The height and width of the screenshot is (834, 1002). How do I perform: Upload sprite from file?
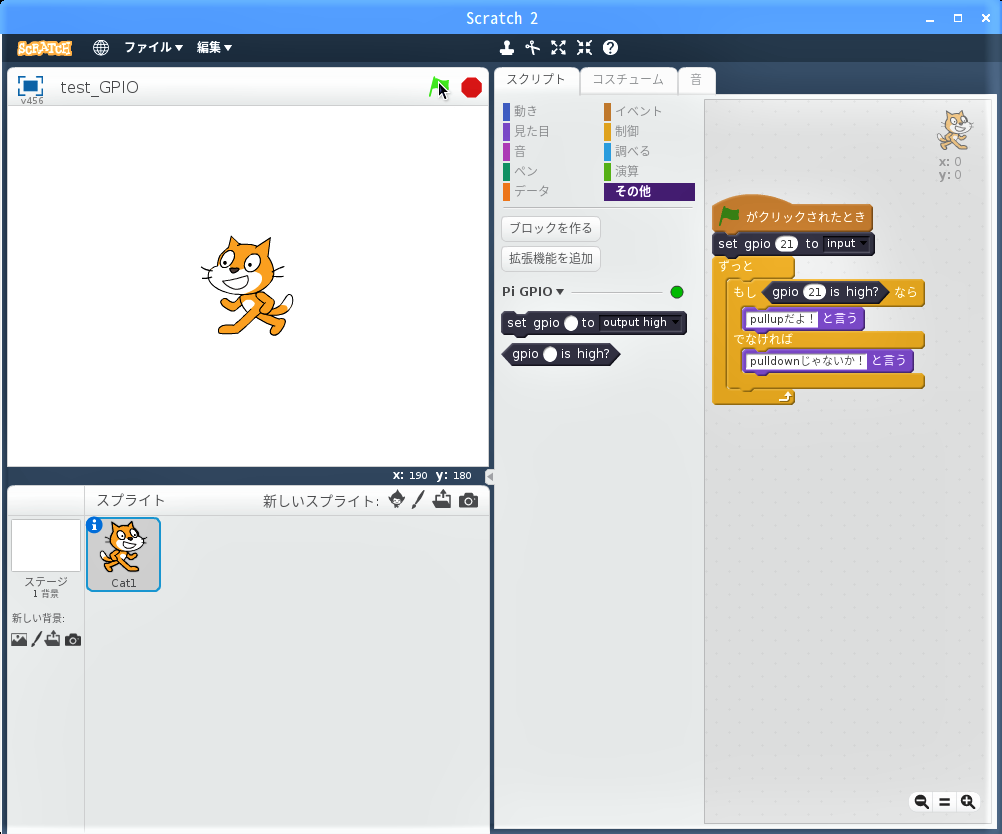pos(442,500)
